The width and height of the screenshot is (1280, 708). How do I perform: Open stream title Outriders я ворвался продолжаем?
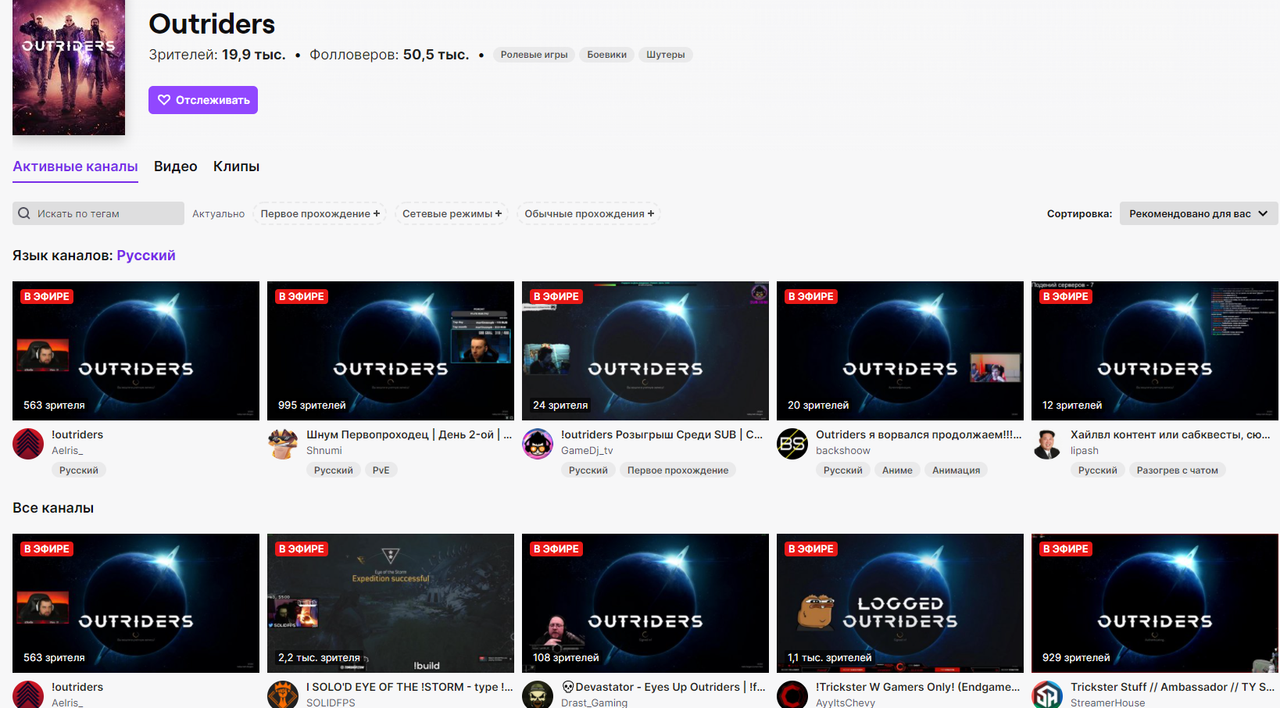[919, 435]
